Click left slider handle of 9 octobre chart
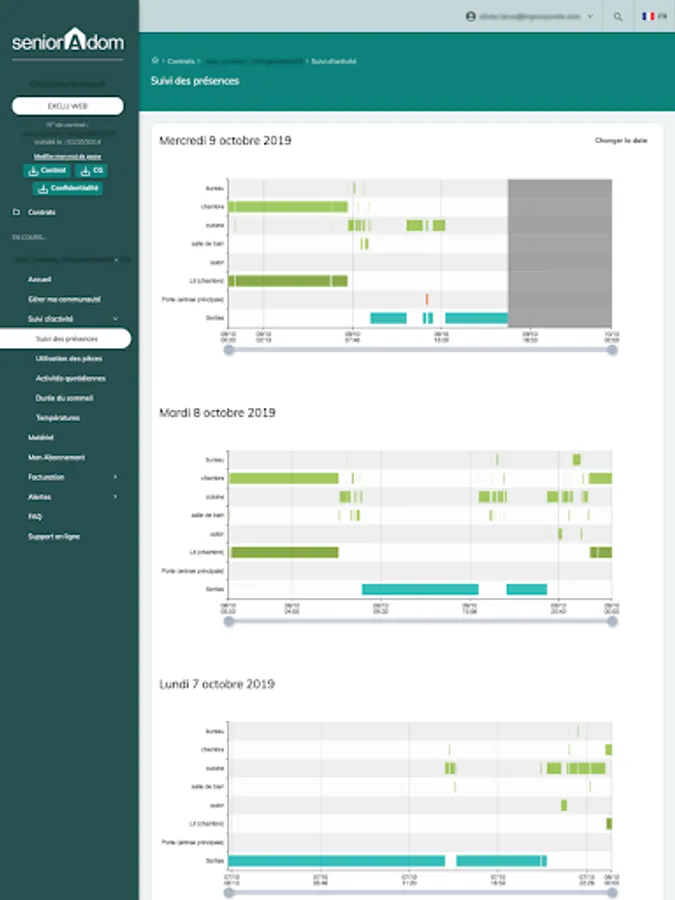This screenshot has width=675, height=900. coord(229,350)
